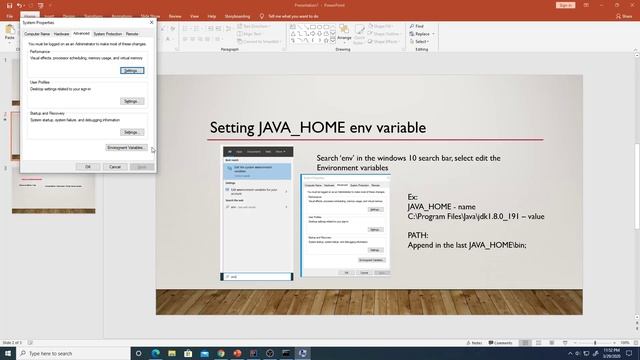Switch to Computer Name tab in System Properties

pyautogui.click(x=37, y=34)
